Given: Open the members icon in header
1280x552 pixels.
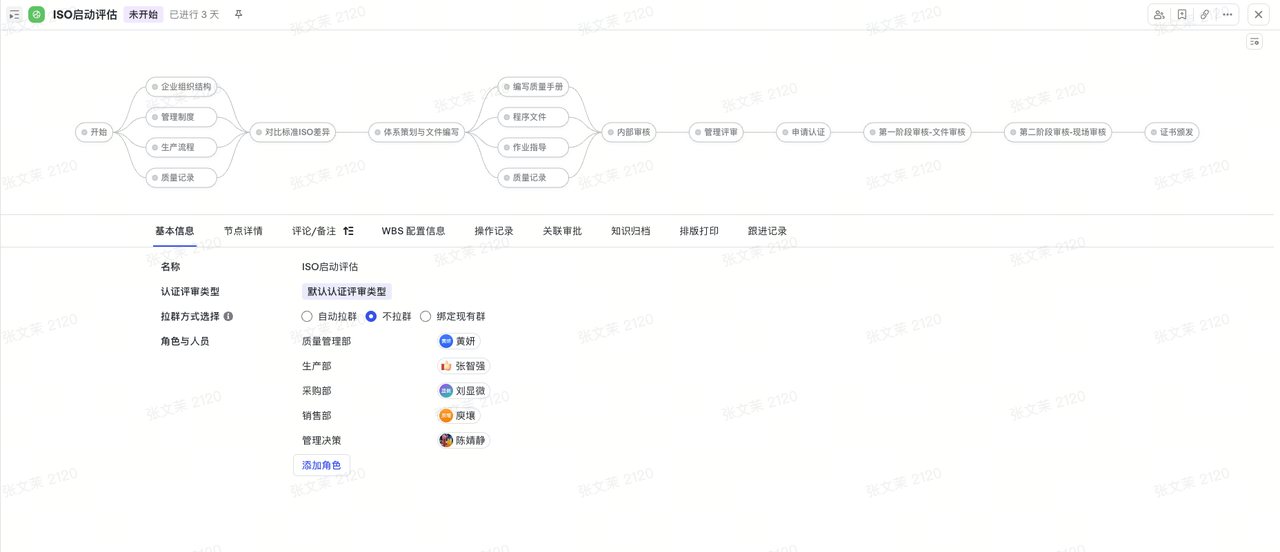Looking at the screenshot, I should click(x=1159, y=15).
